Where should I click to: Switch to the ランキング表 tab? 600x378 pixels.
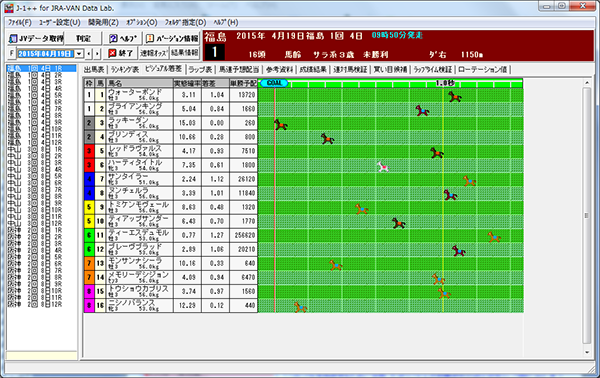(125, 70)
